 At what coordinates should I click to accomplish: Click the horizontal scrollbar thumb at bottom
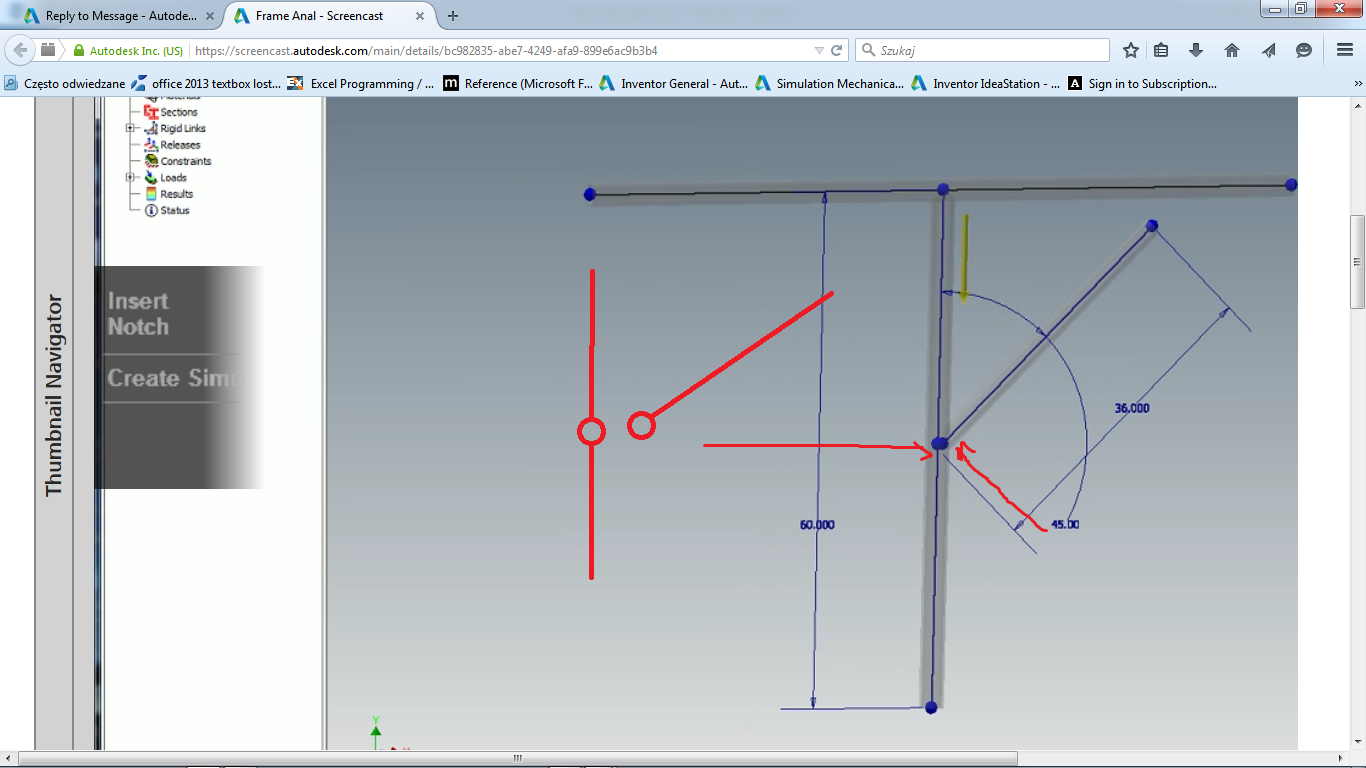[517, 758]
